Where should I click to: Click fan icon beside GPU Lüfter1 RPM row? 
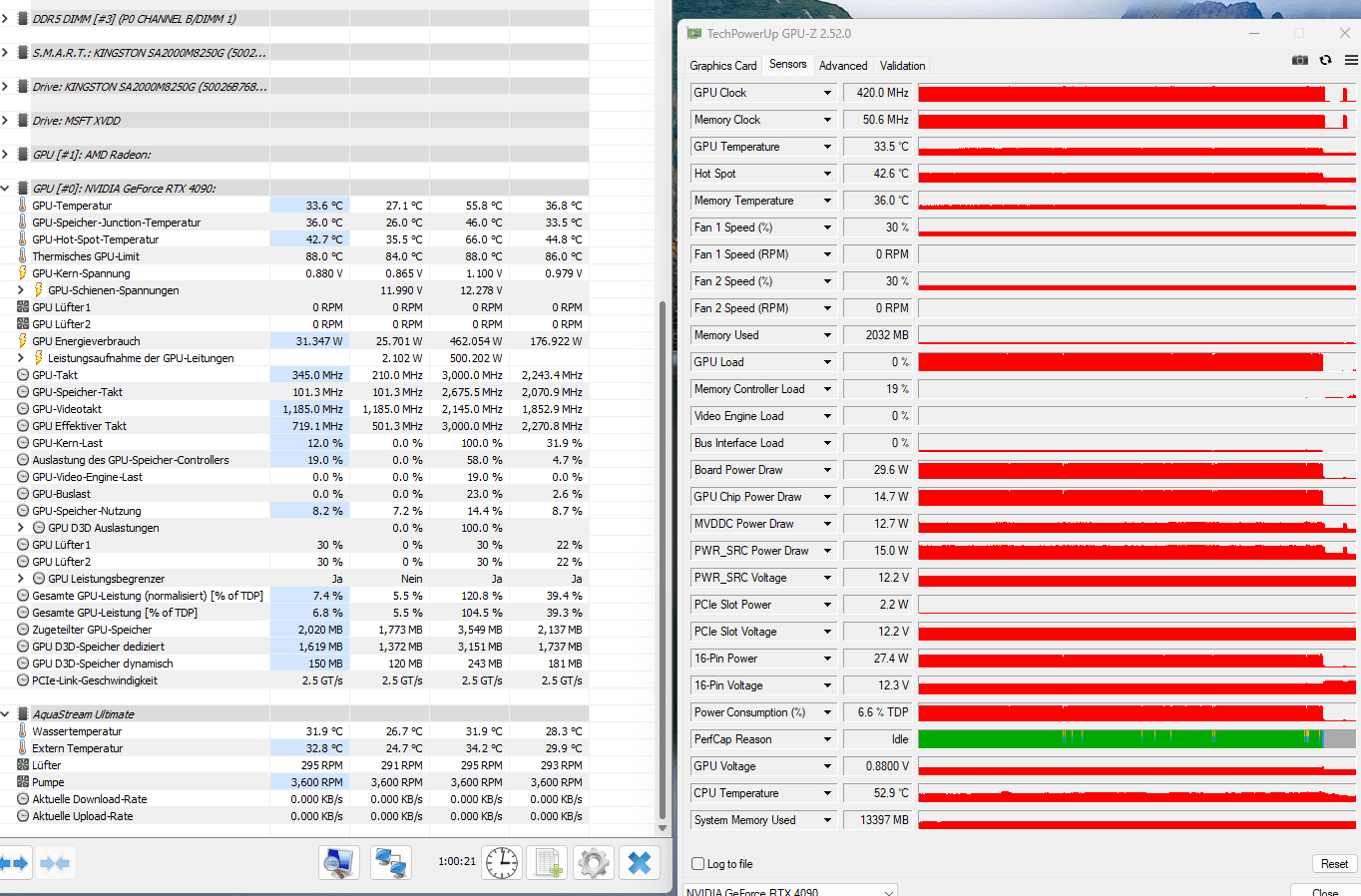click(23, 307)
